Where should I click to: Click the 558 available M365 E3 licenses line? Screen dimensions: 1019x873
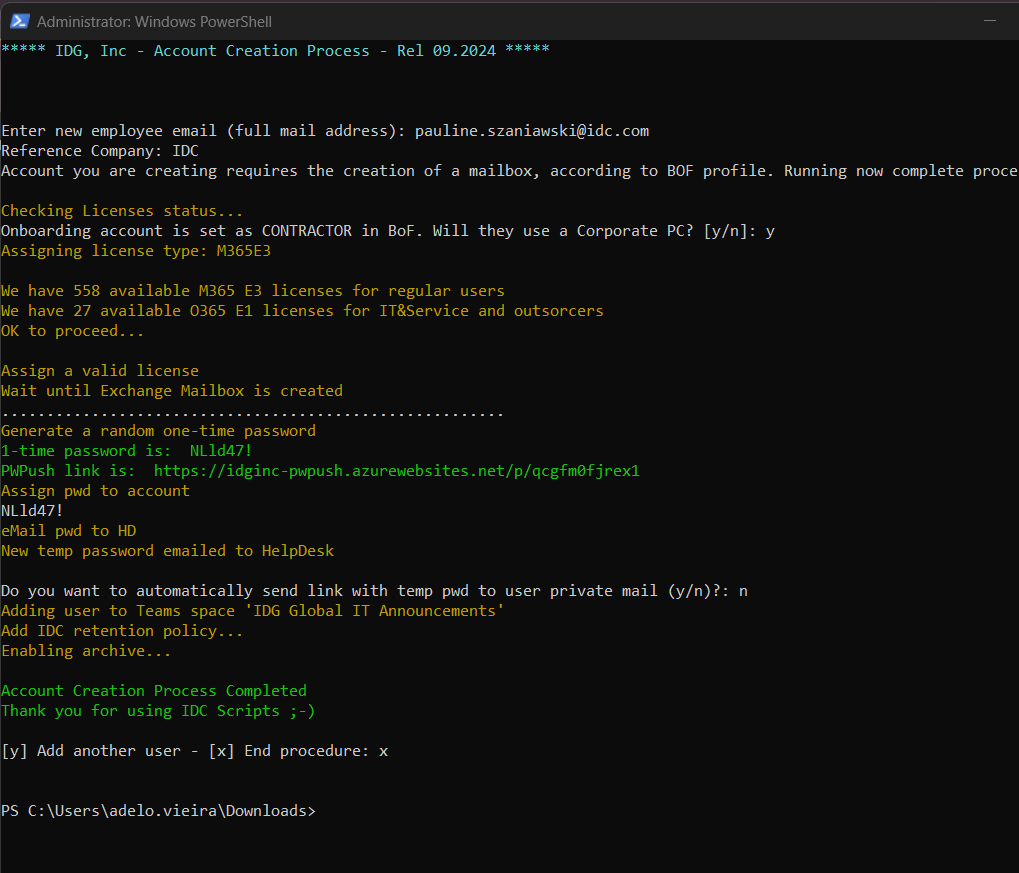click(x=253, y=291)
